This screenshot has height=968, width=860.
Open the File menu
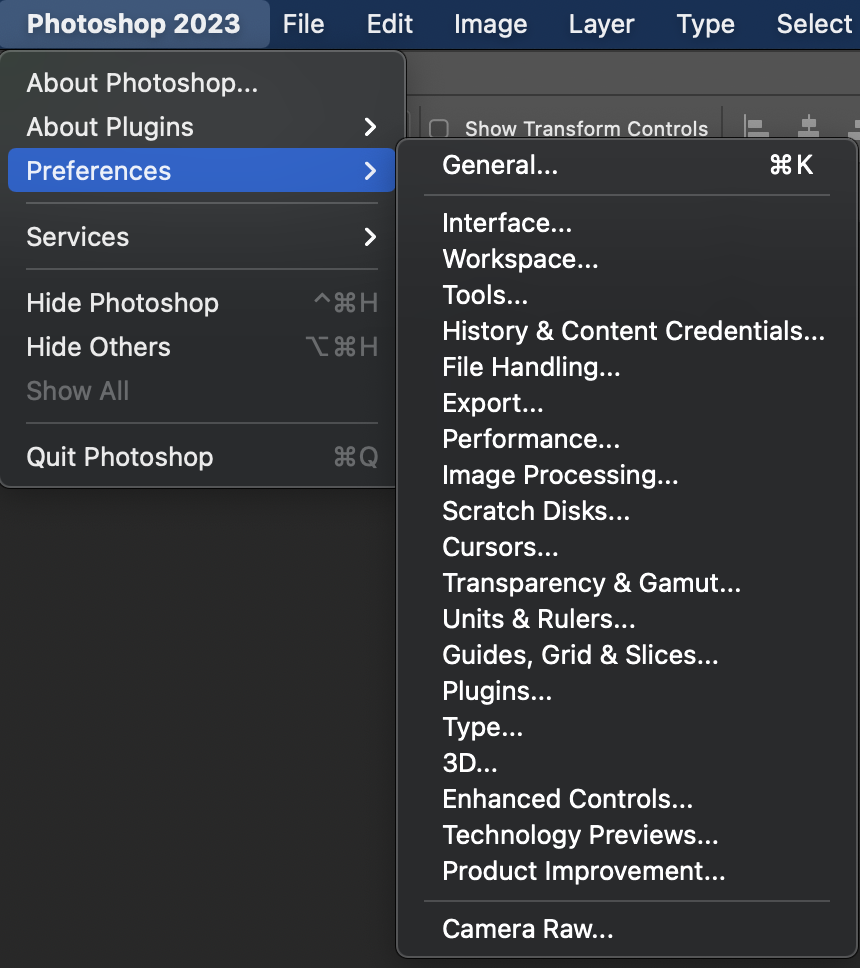click(x=303, y=24)
